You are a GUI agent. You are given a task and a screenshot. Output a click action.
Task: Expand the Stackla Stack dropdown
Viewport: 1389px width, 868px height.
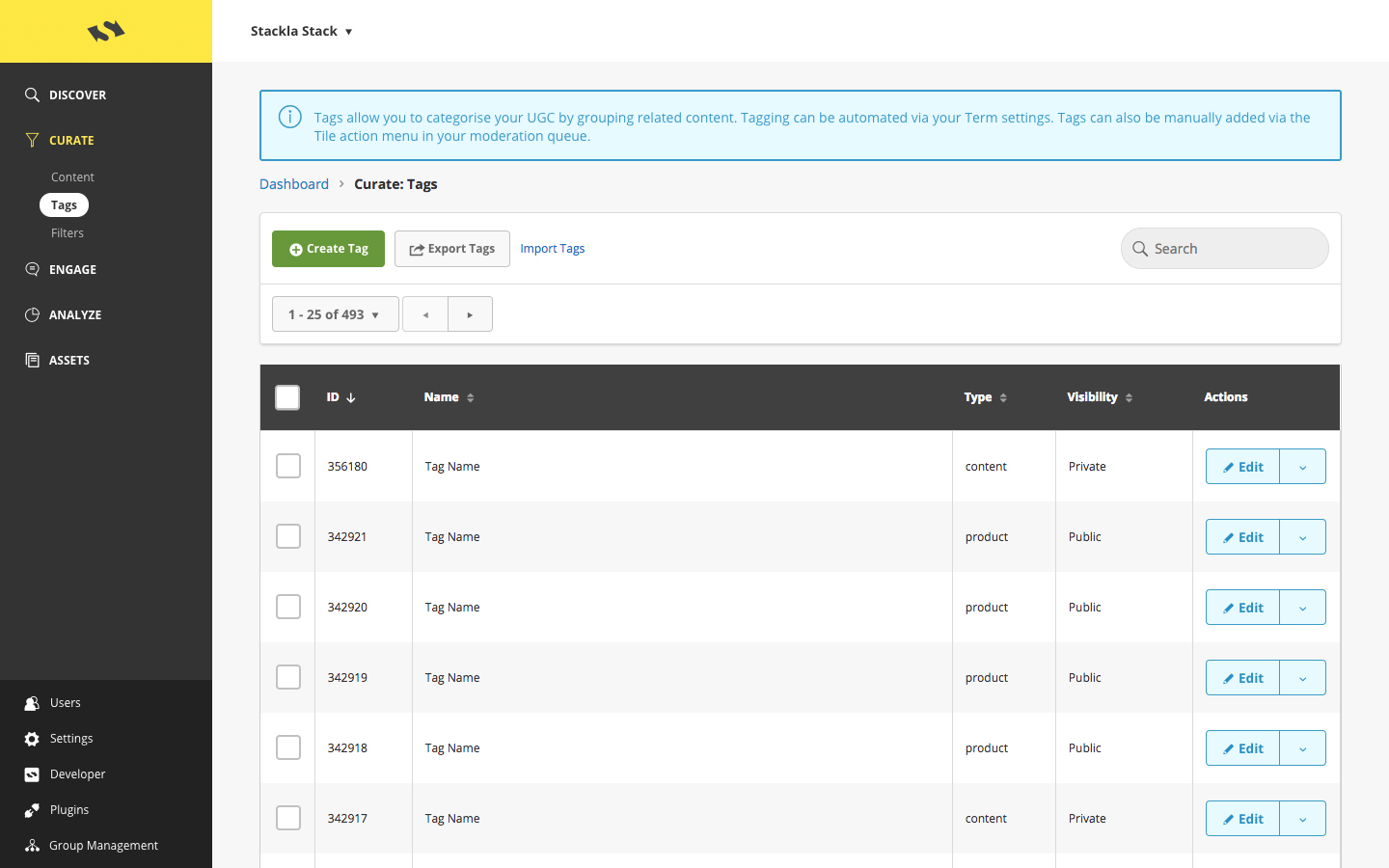(x=301, y=31)
